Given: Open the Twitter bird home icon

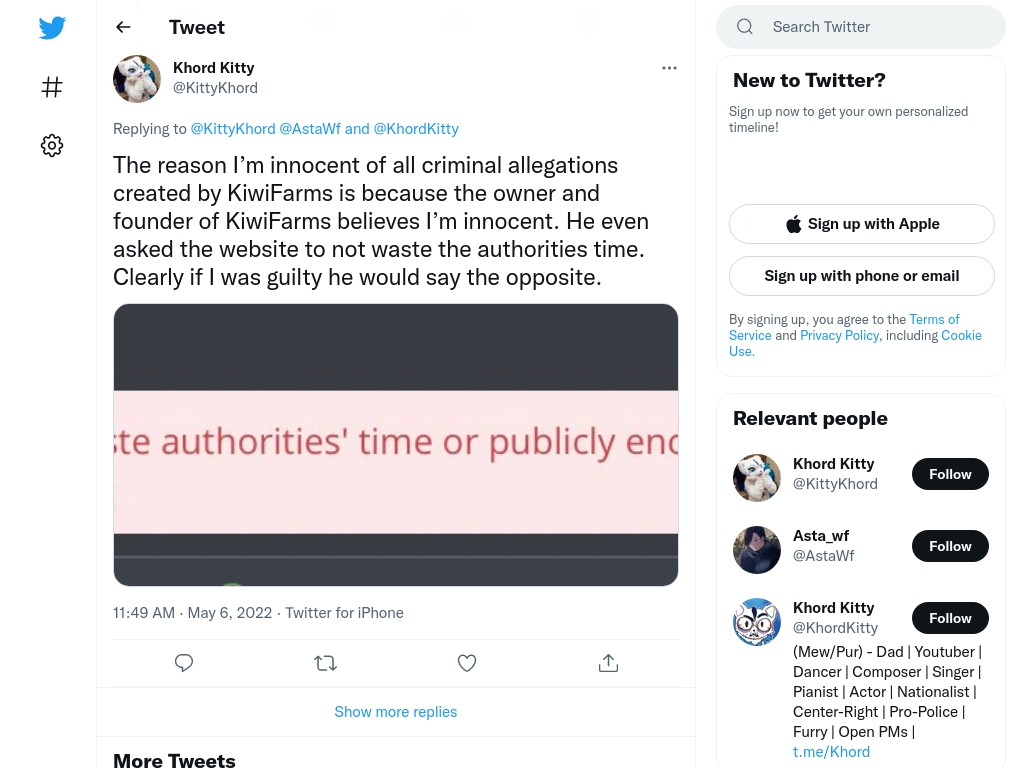Looking at the screenshot, I should (52, 27).
